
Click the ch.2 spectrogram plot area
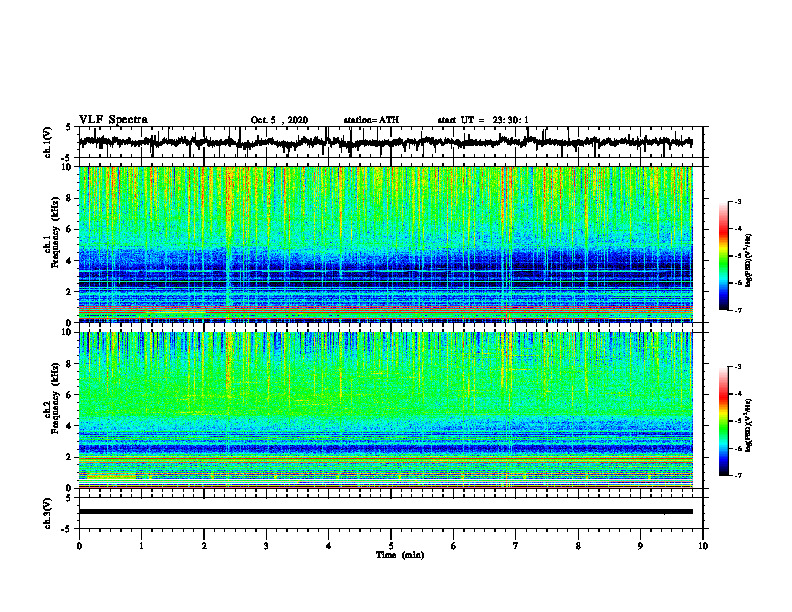click(386, 410)
